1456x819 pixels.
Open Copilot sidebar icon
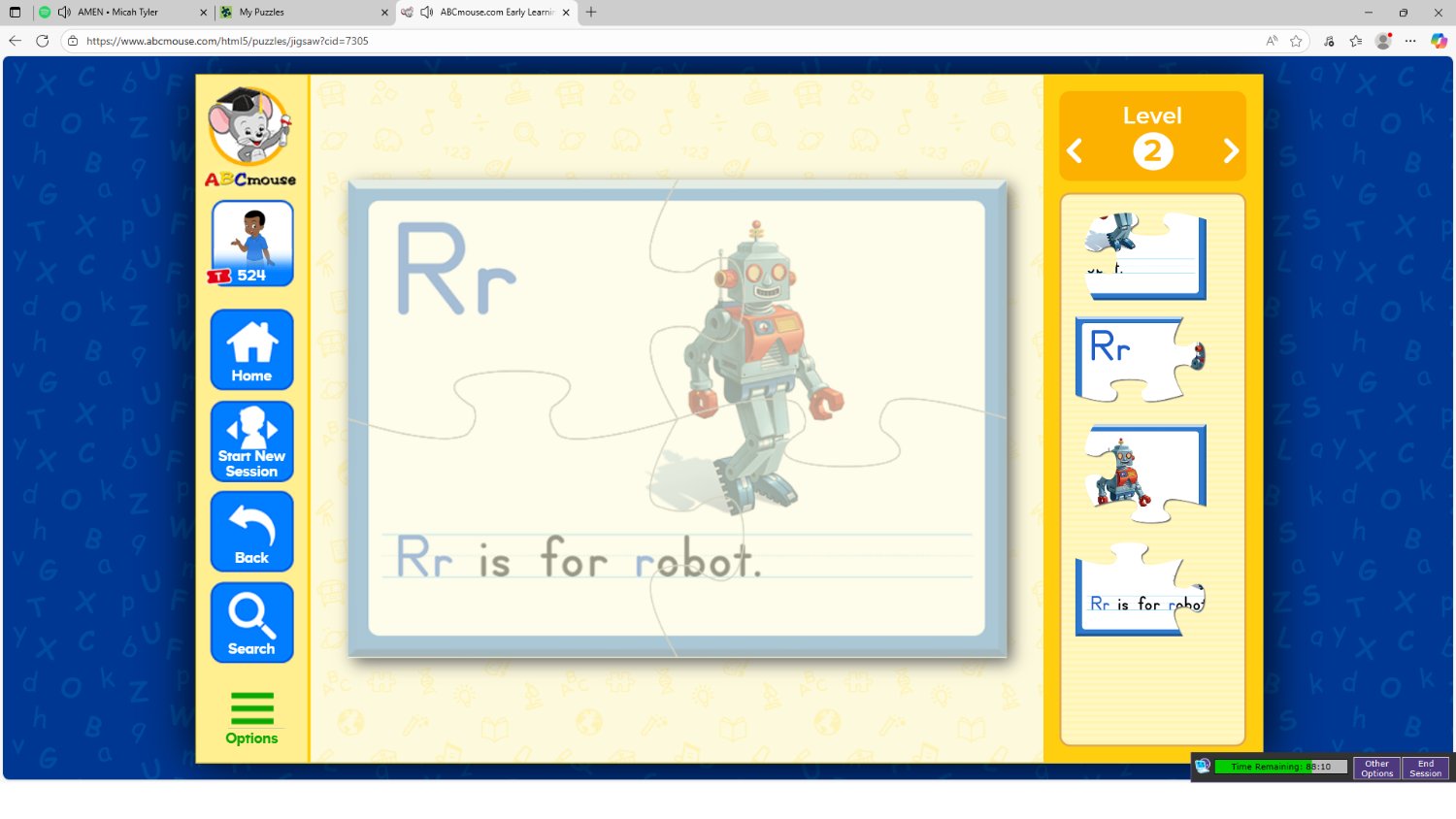(x=1439, y=41)
